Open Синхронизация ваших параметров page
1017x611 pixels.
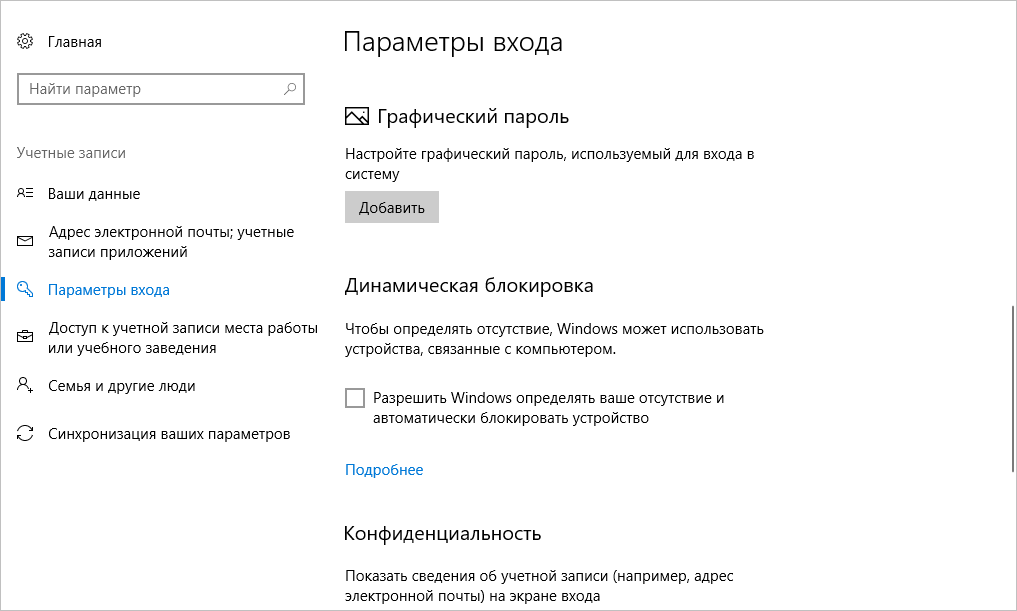pyautogui.click(x=169, y=434)
